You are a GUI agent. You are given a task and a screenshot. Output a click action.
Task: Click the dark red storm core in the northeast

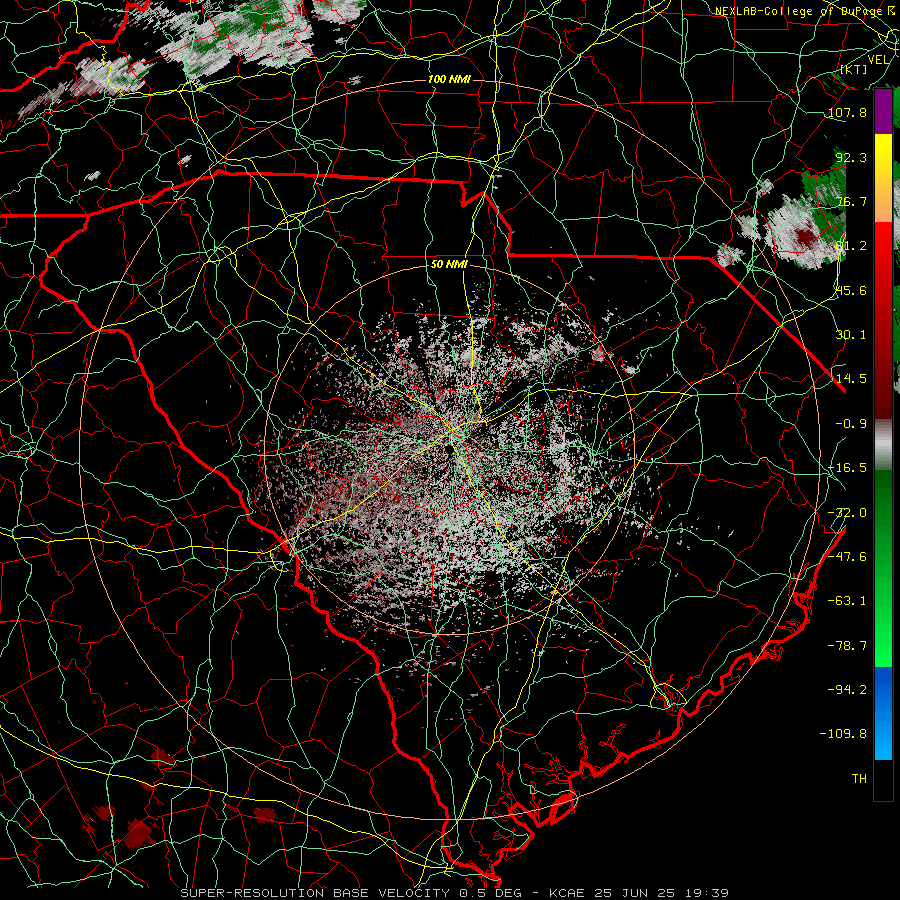(806, 236)
